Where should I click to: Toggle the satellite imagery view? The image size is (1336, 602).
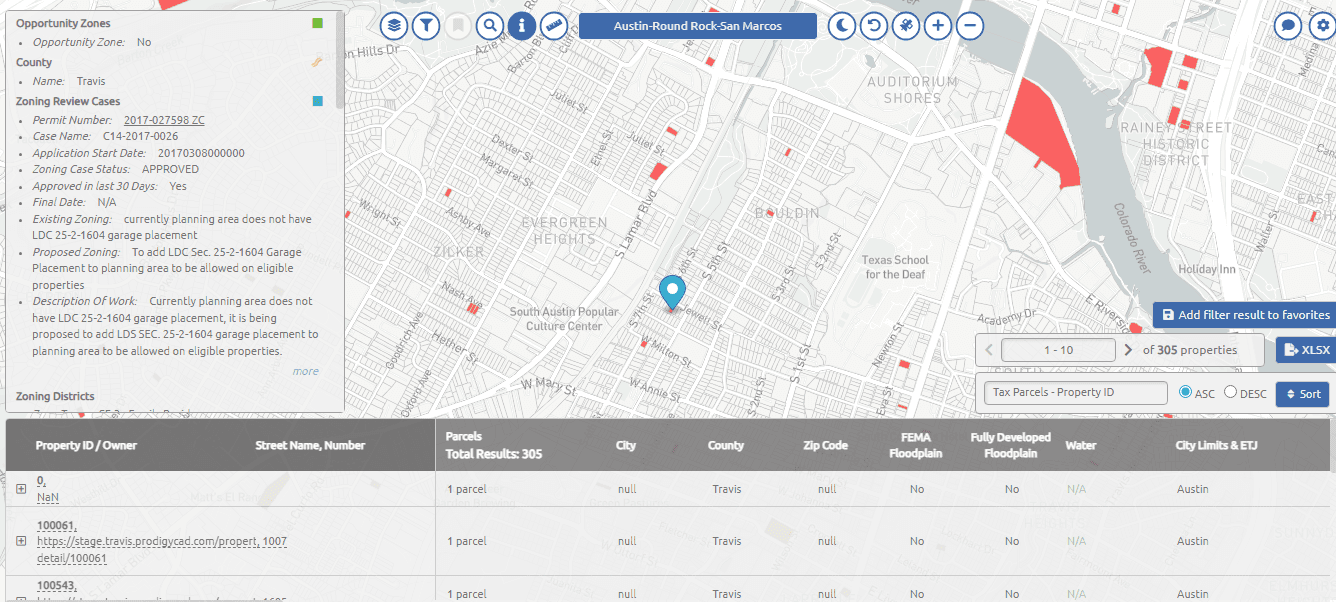coord(906,26)
